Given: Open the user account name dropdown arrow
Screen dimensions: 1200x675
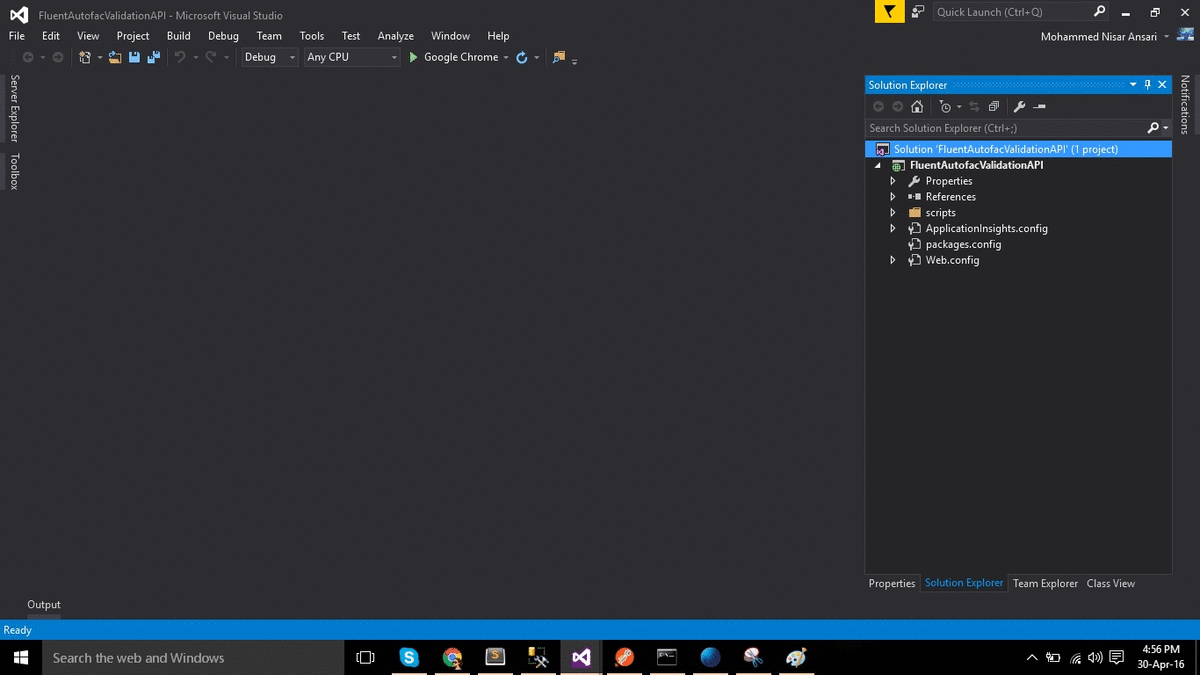Looking at the screenshot, I should click(1166, 37).
